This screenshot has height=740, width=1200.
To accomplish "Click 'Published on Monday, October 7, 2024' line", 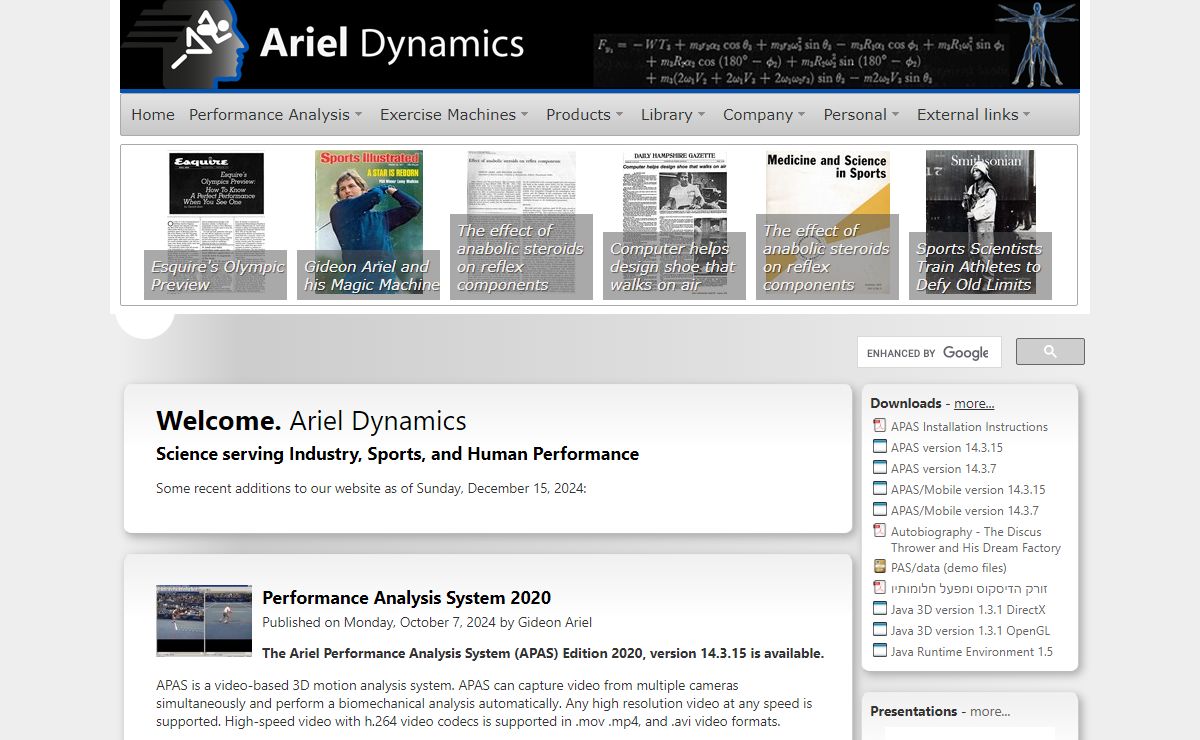I will [x=427, y=622].
